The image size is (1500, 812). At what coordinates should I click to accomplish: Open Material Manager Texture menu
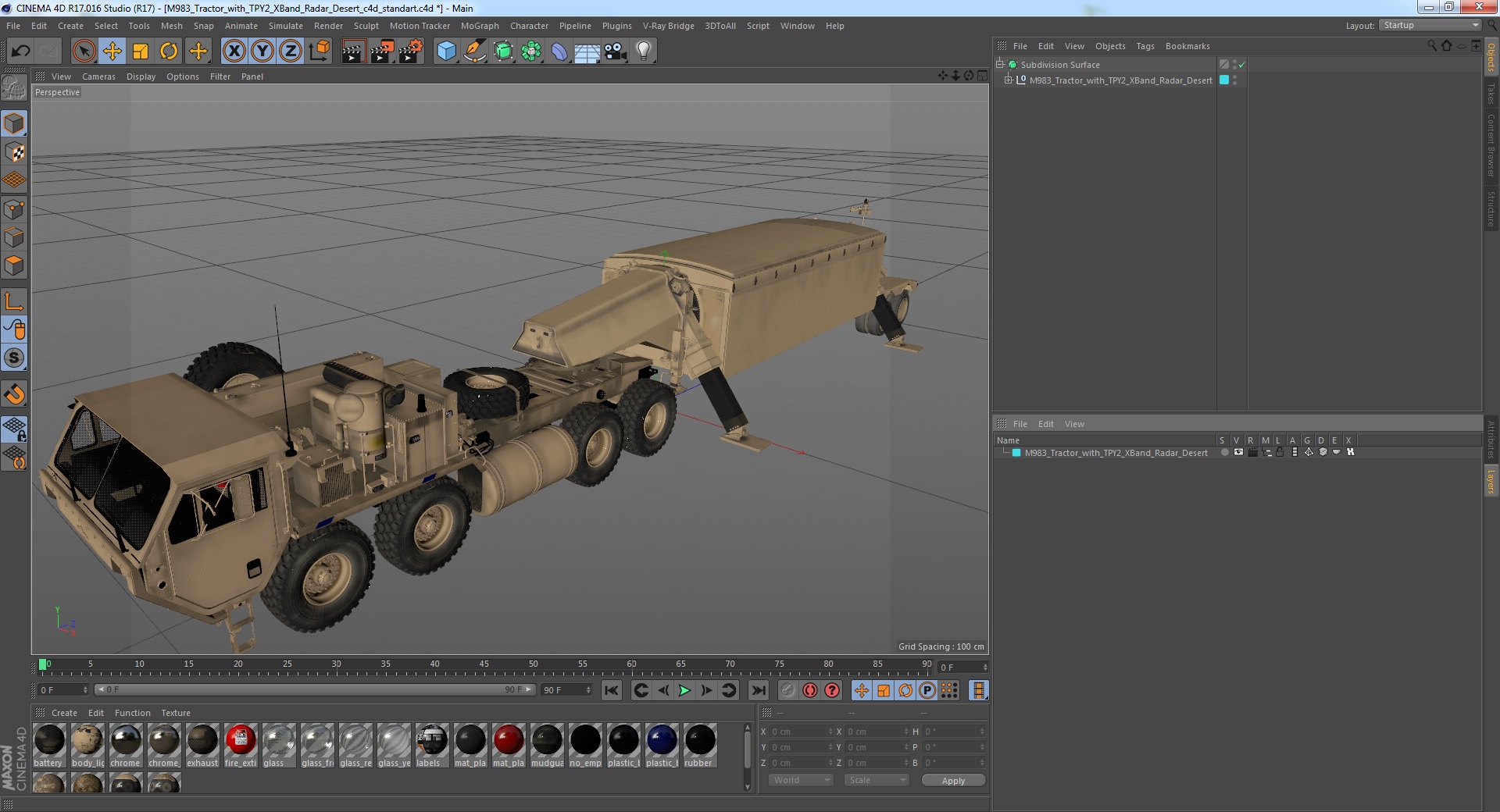pos(176,713)
